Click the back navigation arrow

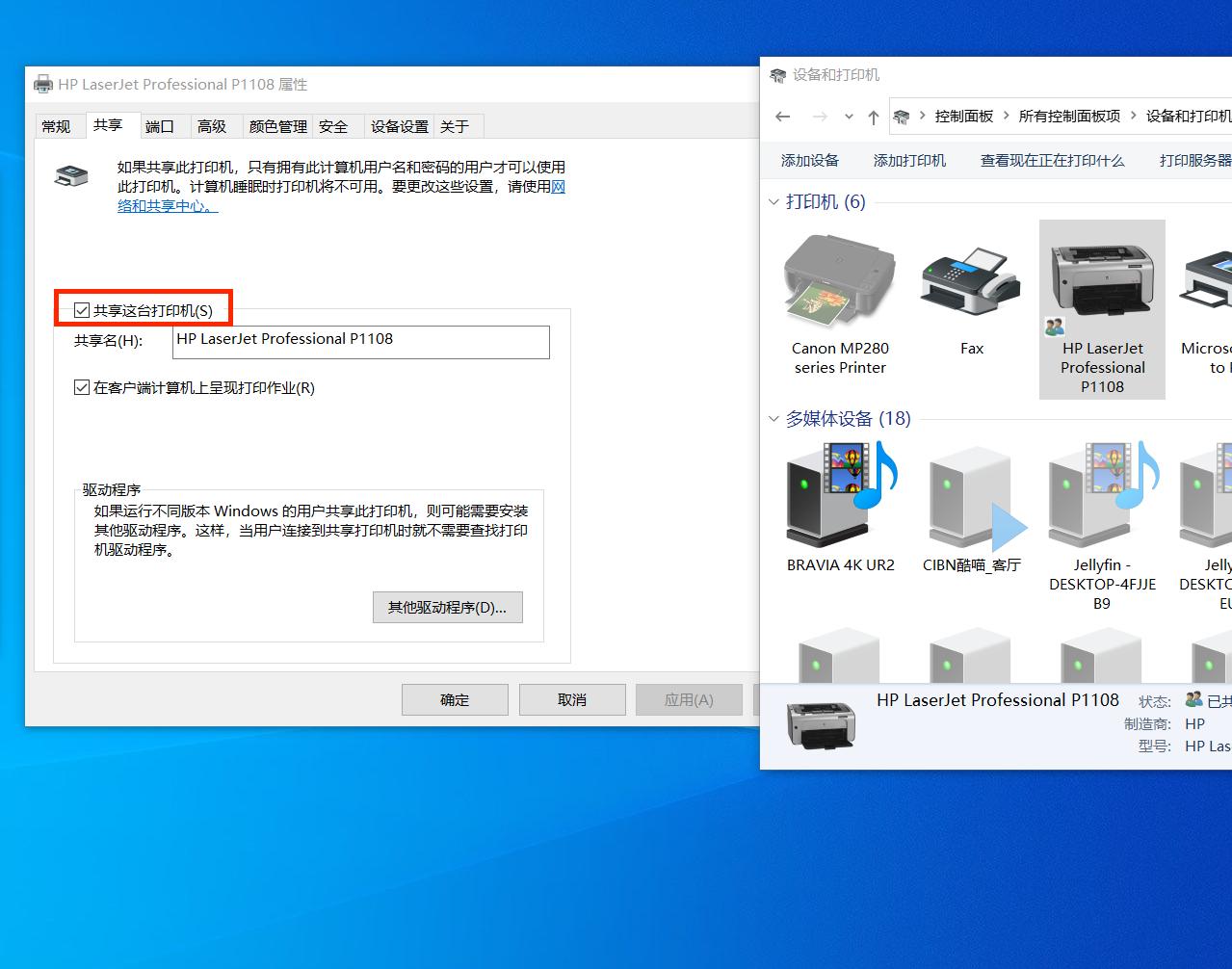click(783, 116)
